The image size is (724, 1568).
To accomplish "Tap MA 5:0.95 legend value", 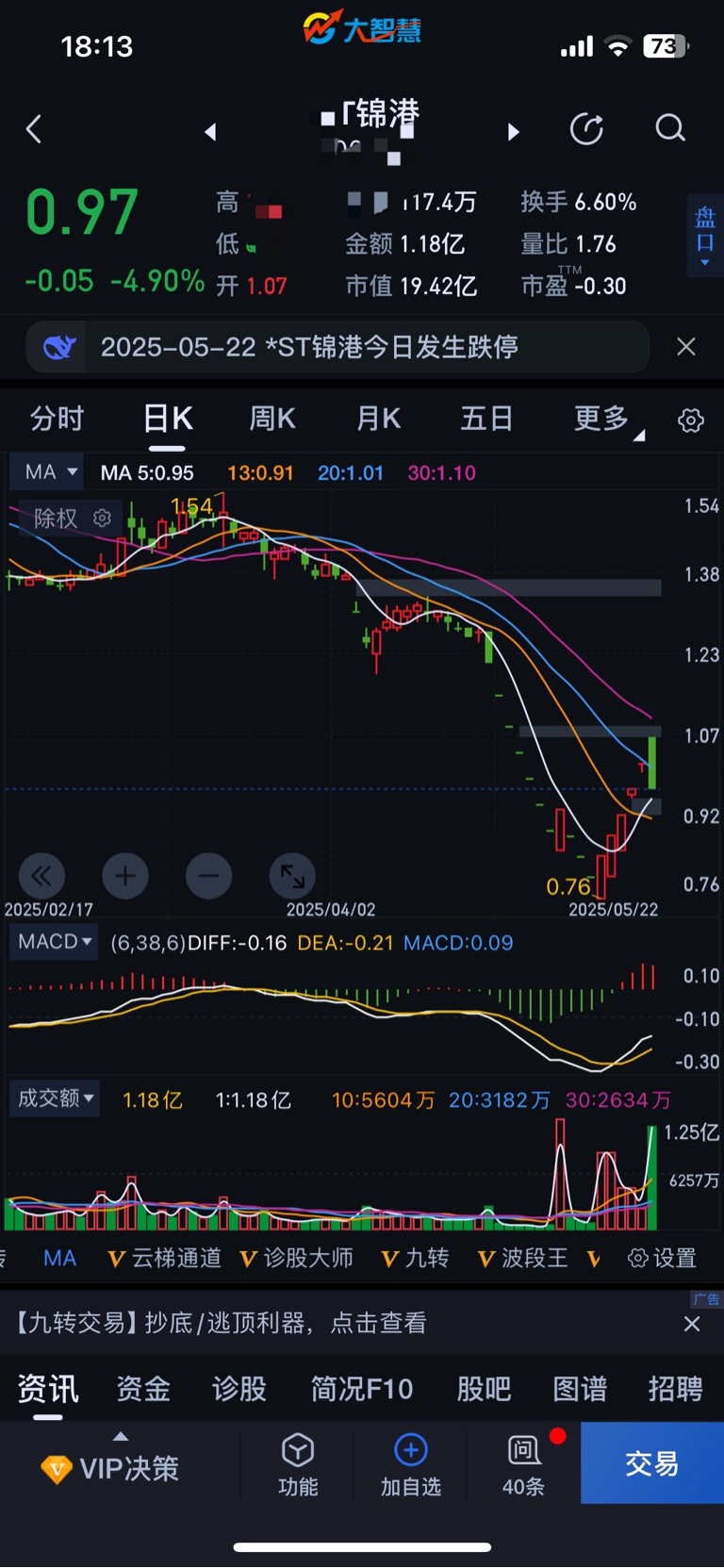I will click(147, 472).
